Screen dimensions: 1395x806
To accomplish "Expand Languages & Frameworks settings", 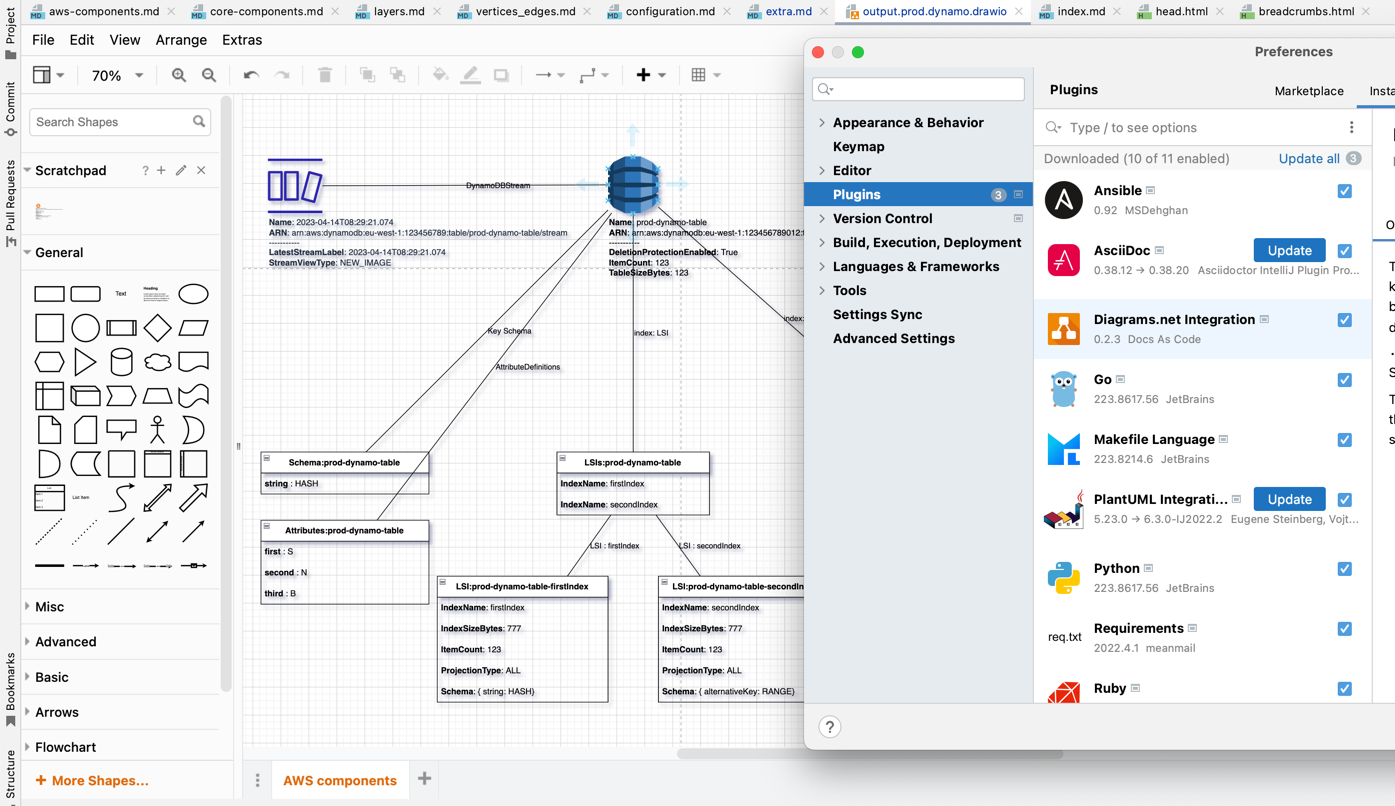I will (x=822, y=267).
